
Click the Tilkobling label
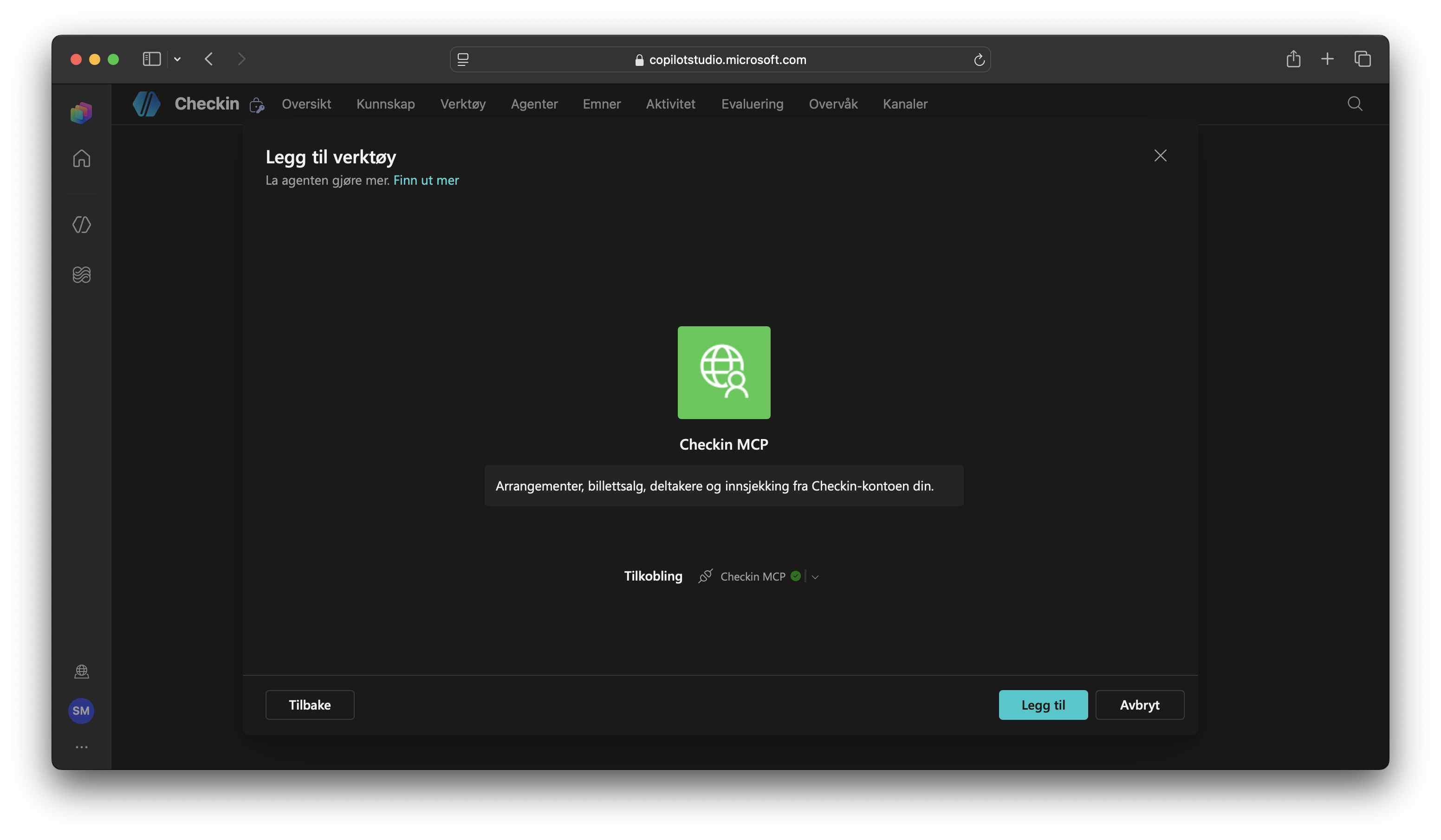(653, 576)
